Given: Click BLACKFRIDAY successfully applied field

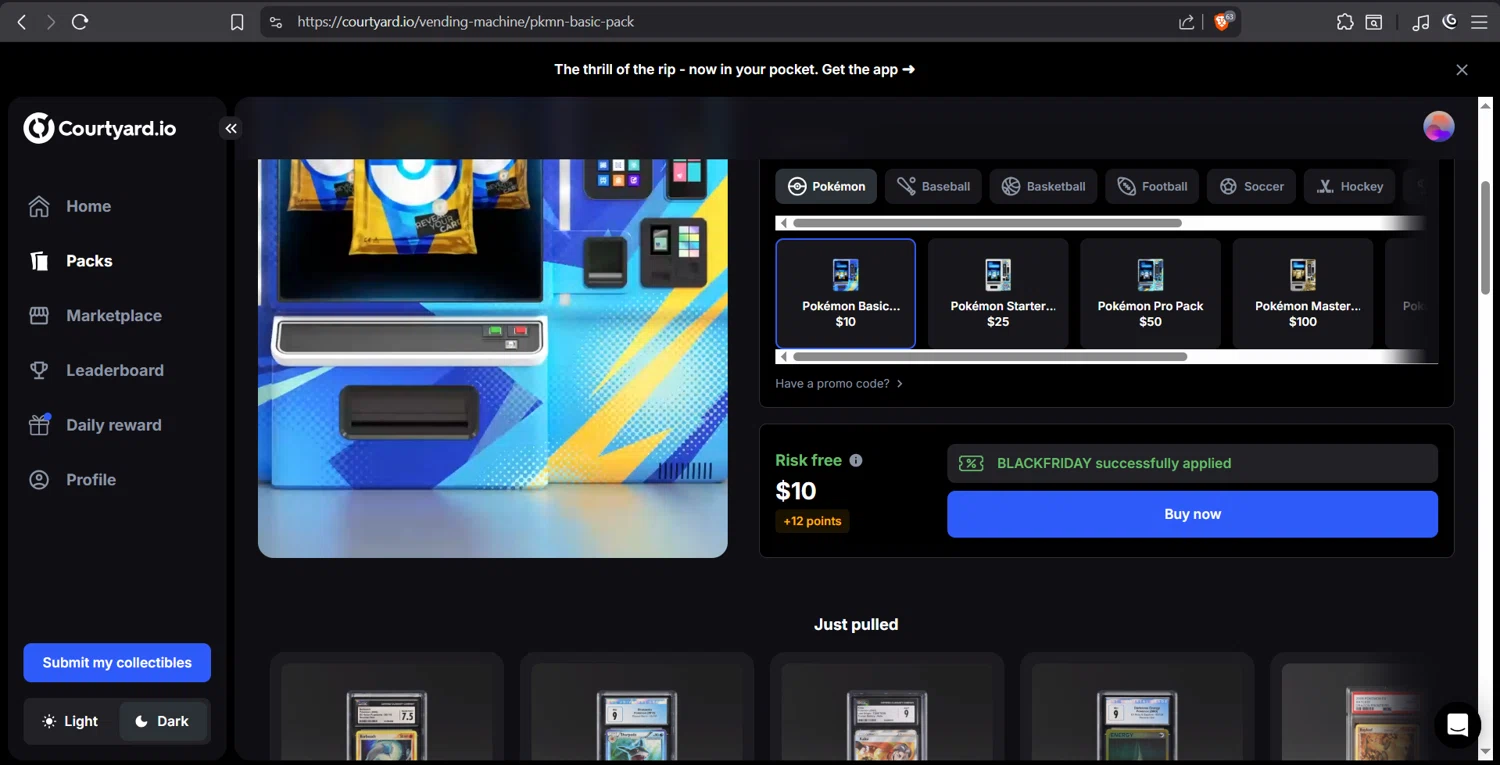Looking at the screenshot, I should pos(1192,464).
